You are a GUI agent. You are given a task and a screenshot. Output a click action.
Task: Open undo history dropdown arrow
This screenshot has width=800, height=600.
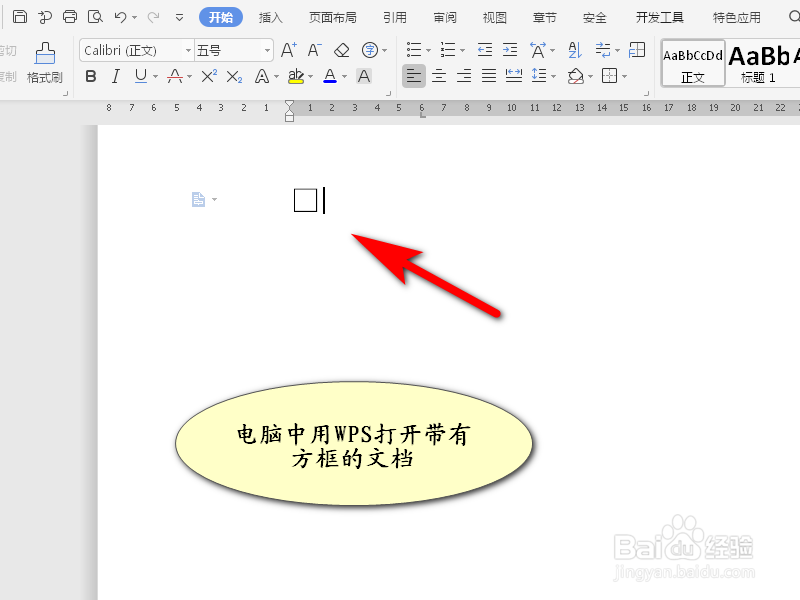pyautogui.click(x=134, y=18)
